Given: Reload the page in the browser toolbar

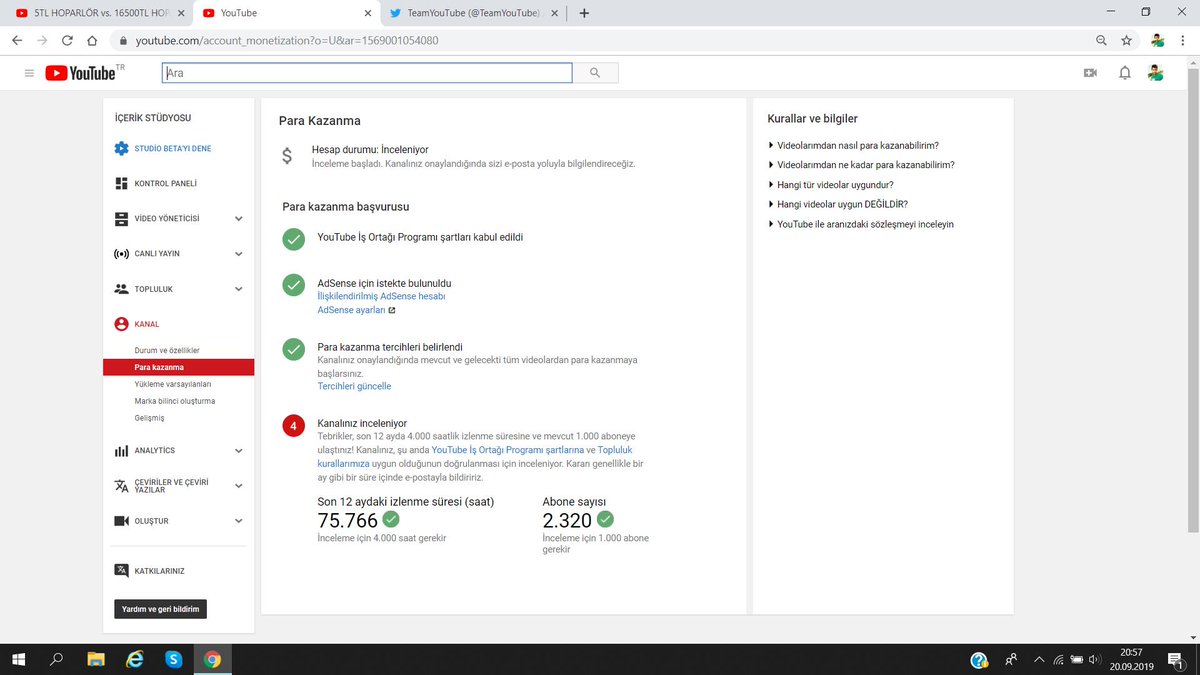Looking at the screenshot, I should 67,41.
